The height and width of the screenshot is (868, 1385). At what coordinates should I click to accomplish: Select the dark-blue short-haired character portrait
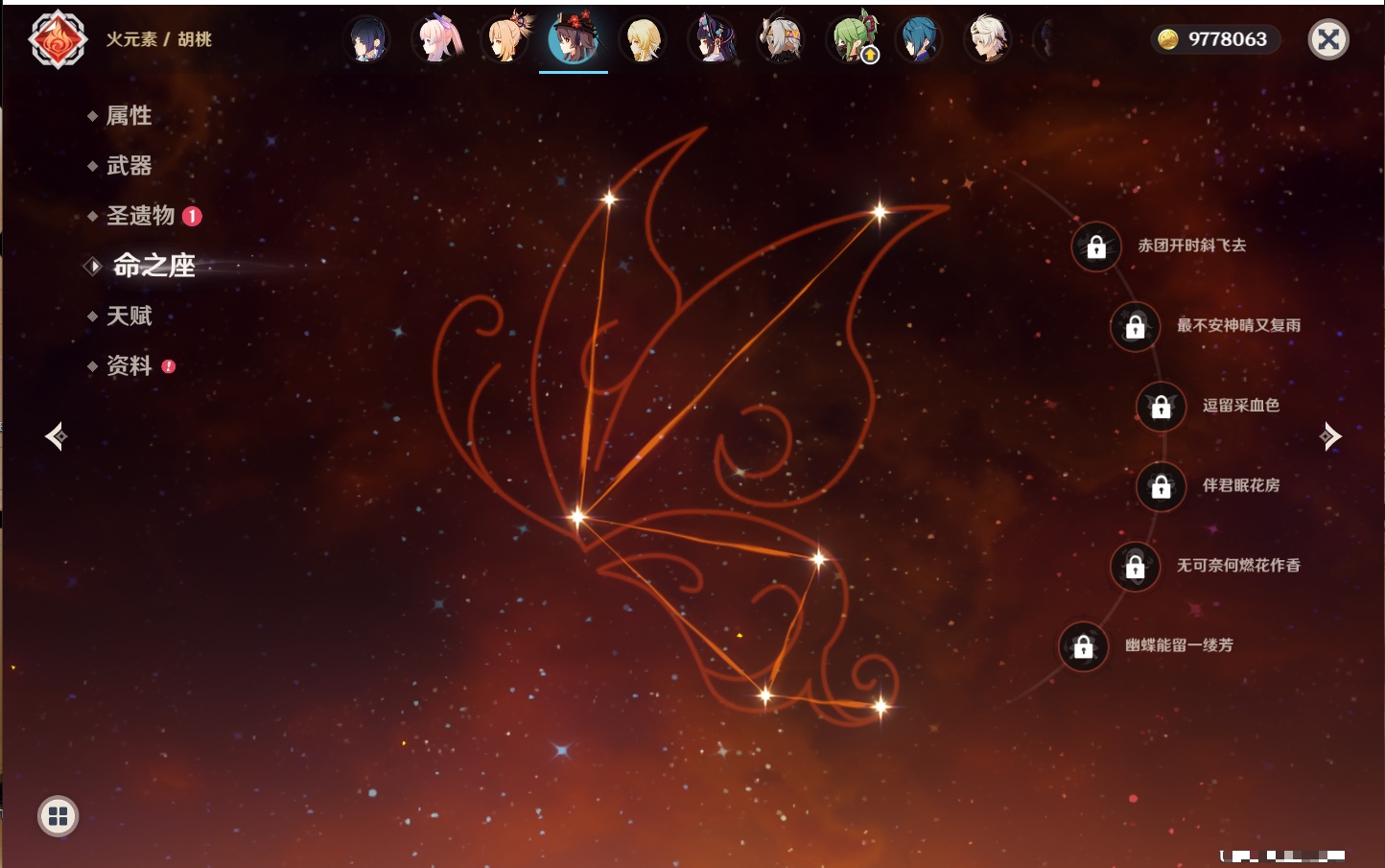(367, 39)
